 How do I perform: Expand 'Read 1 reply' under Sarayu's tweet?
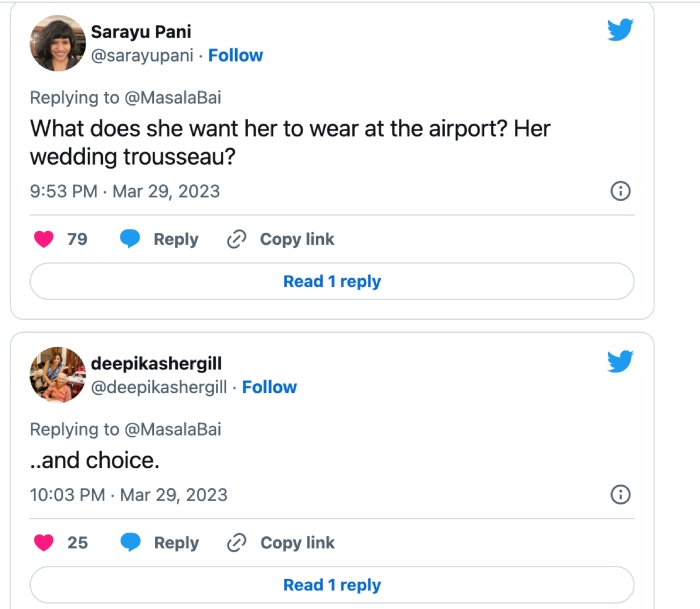pos(332,282)
